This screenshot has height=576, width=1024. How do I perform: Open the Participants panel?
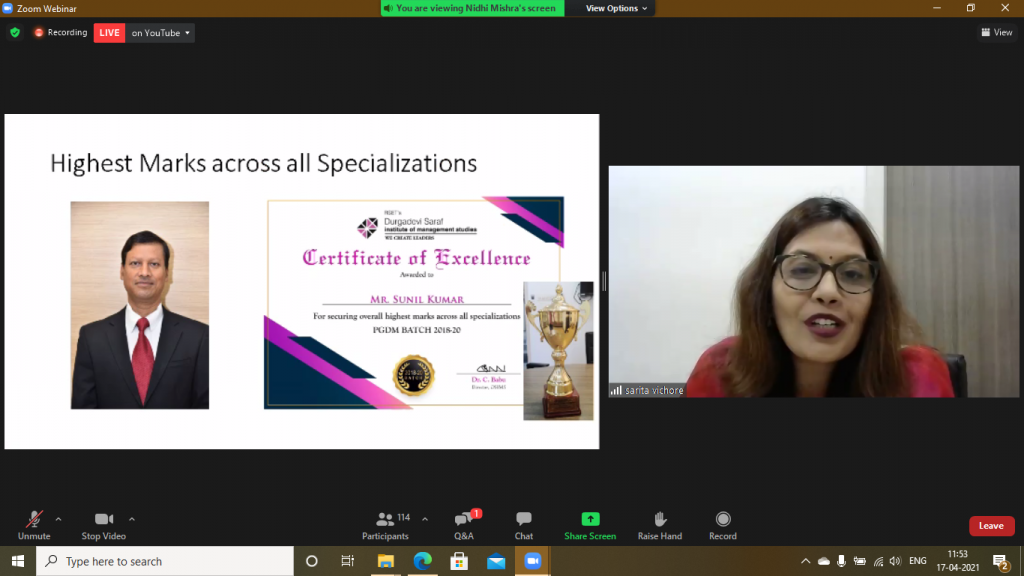tap(386, 526)
